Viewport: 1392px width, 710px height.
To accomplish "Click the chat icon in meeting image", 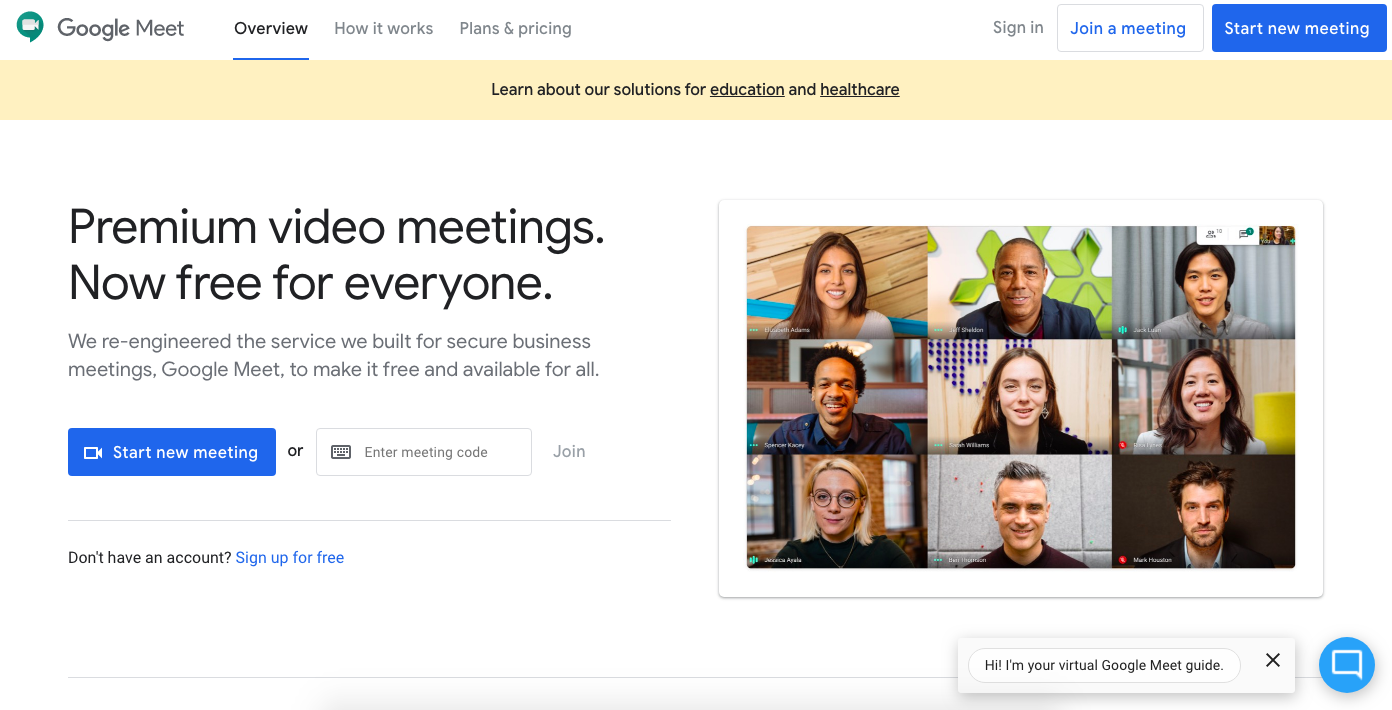I will coord(1245,233).
